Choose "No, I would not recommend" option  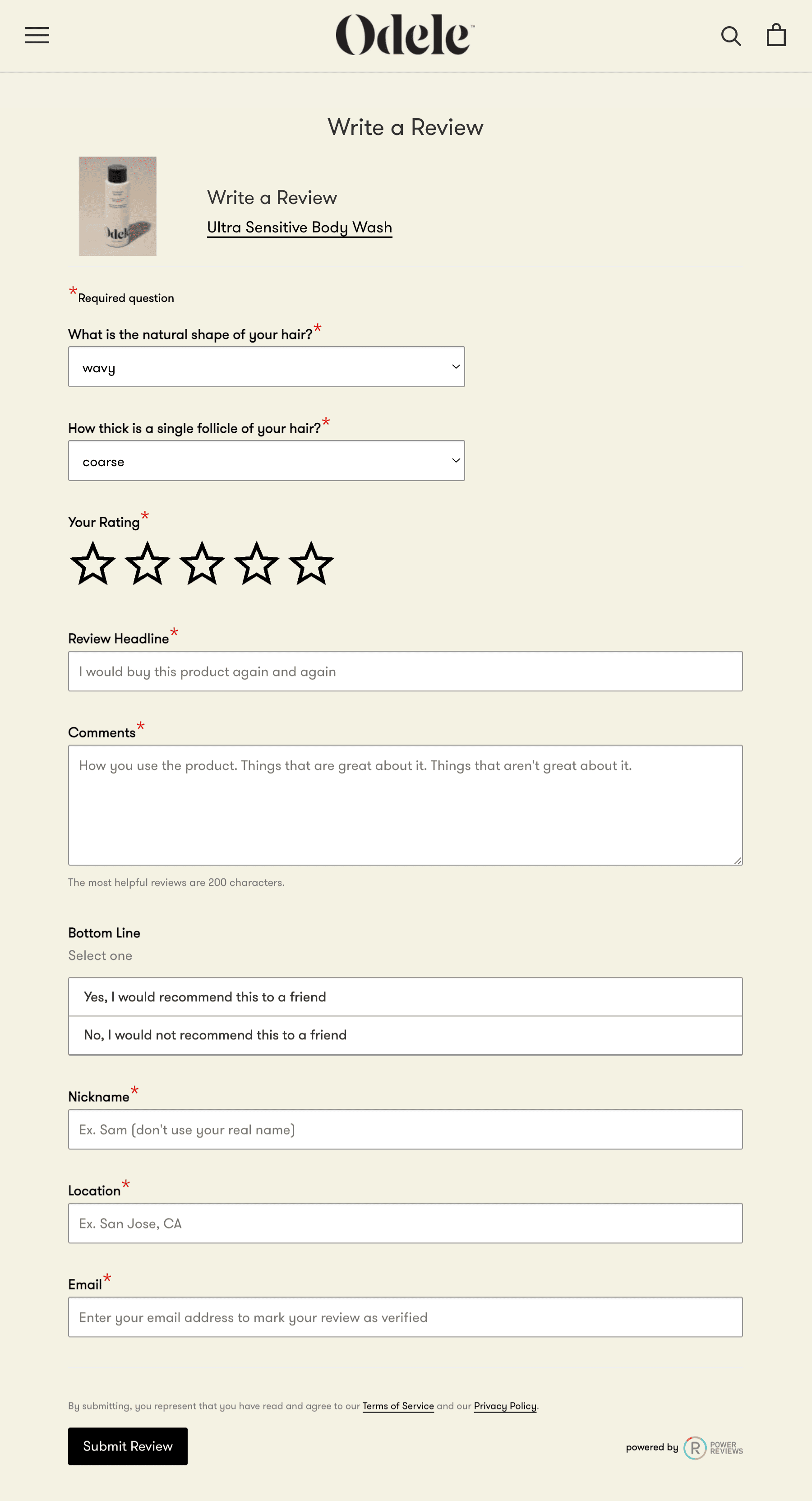(x=405, y=1035)
